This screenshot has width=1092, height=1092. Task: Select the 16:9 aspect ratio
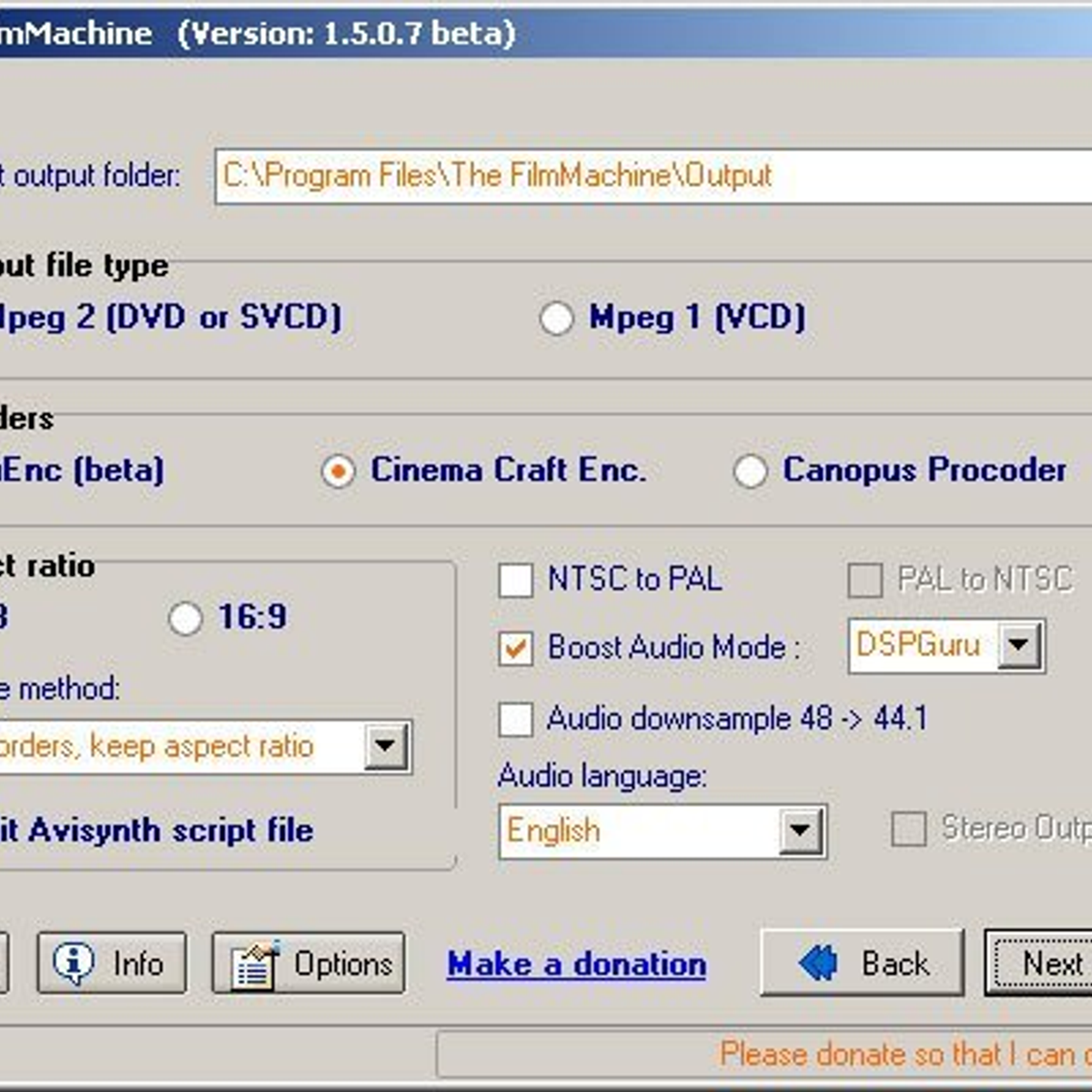pos(186,619)
